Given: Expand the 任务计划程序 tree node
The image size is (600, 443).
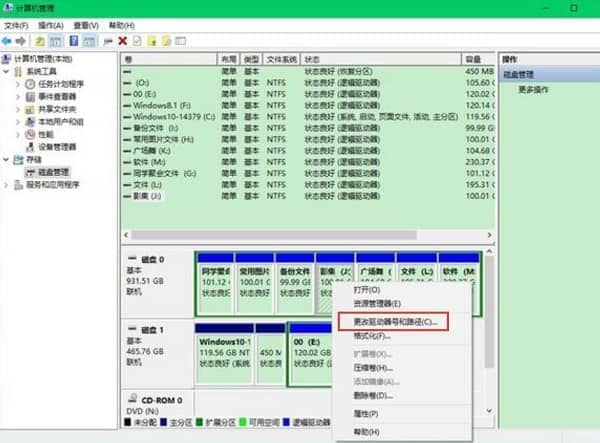Looking at the screenshot, I should click(17, 86).
